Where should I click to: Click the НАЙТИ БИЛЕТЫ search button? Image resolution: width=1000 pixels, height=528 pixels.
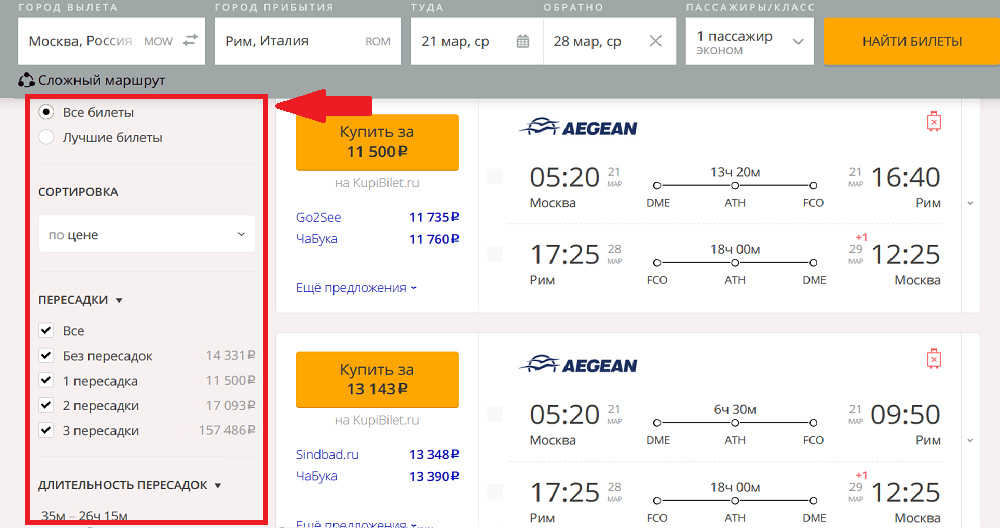[x=911, y=41]
